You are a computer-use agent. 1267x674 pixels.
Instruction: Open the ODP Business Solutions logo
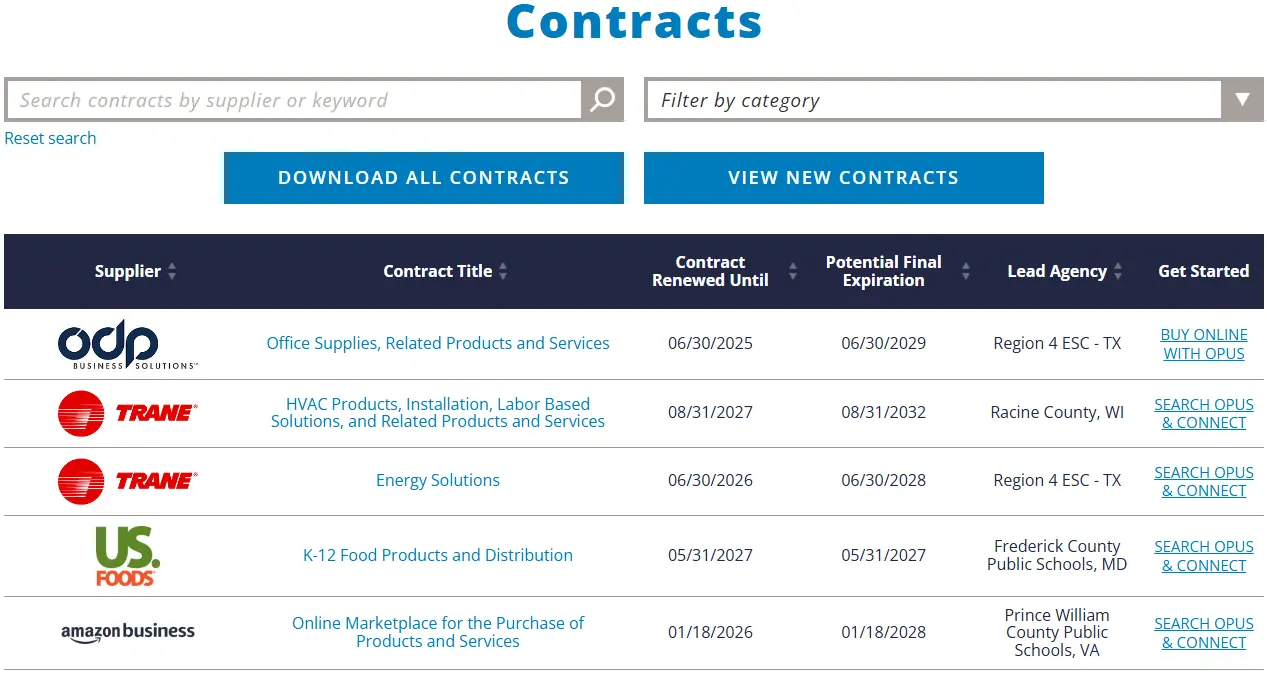[x=128, y=345]
